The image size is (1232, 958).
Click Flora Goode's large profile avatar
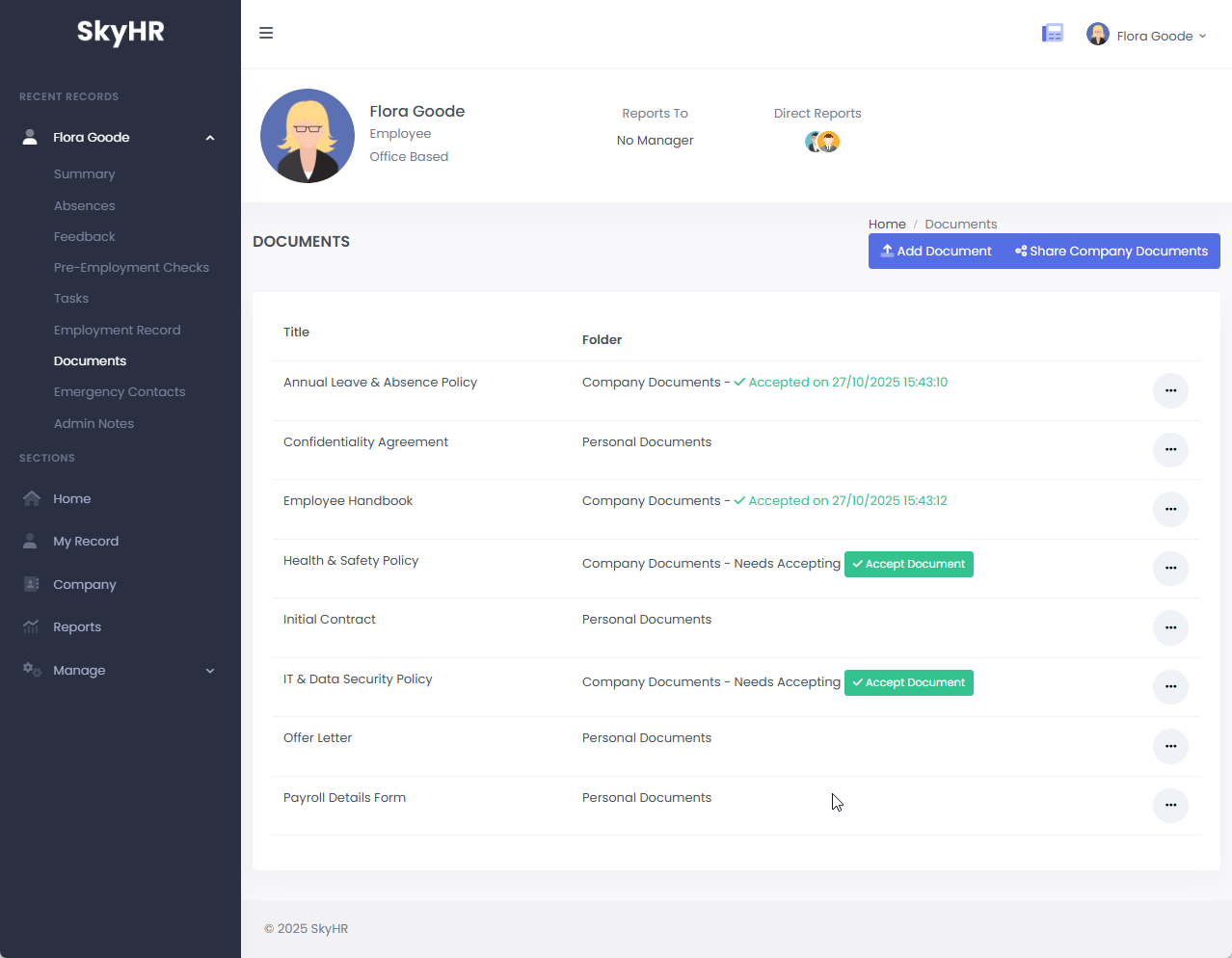pos(308,136)
